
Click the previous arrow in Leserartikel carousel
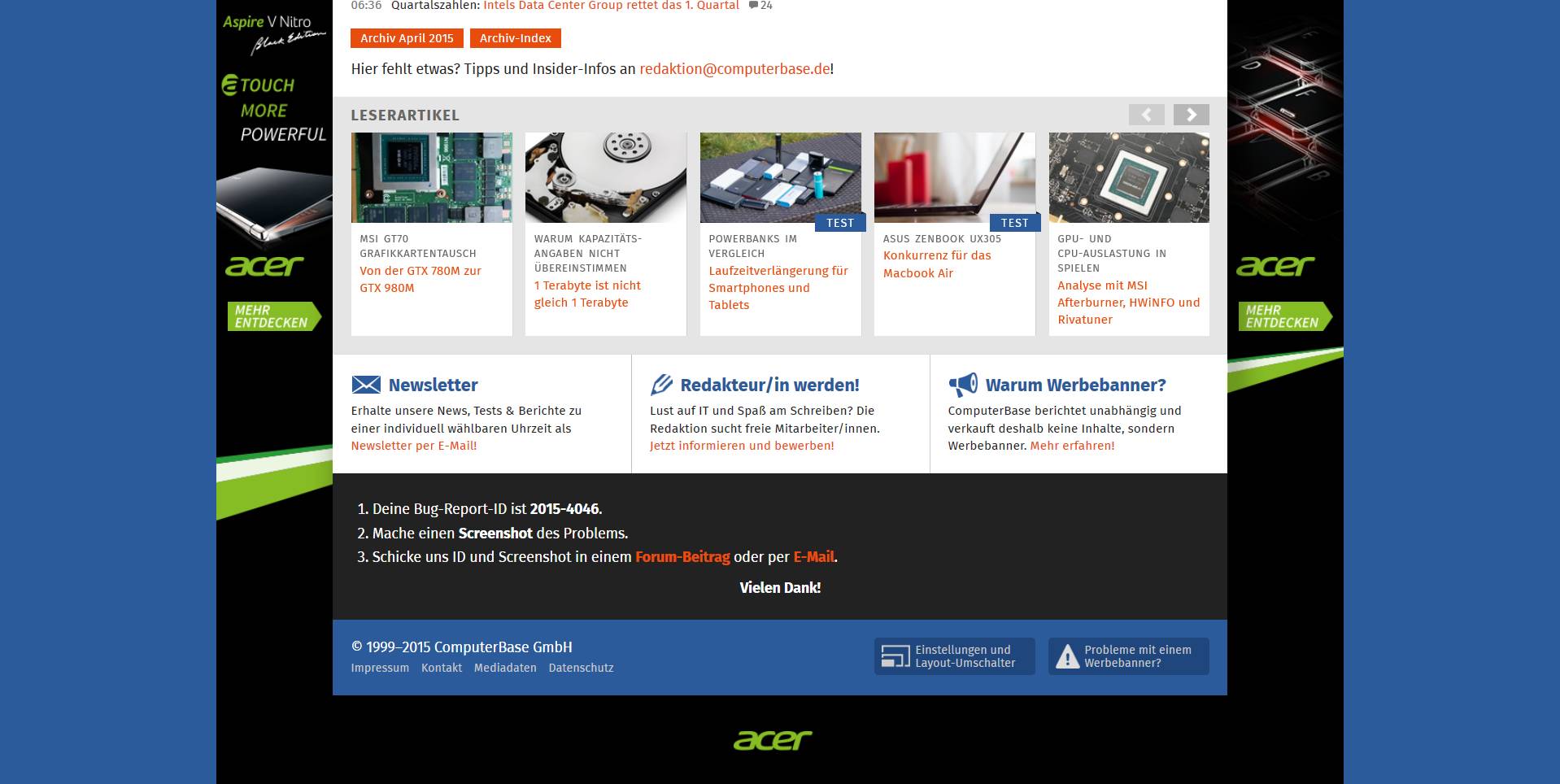tap(1146, 115)
